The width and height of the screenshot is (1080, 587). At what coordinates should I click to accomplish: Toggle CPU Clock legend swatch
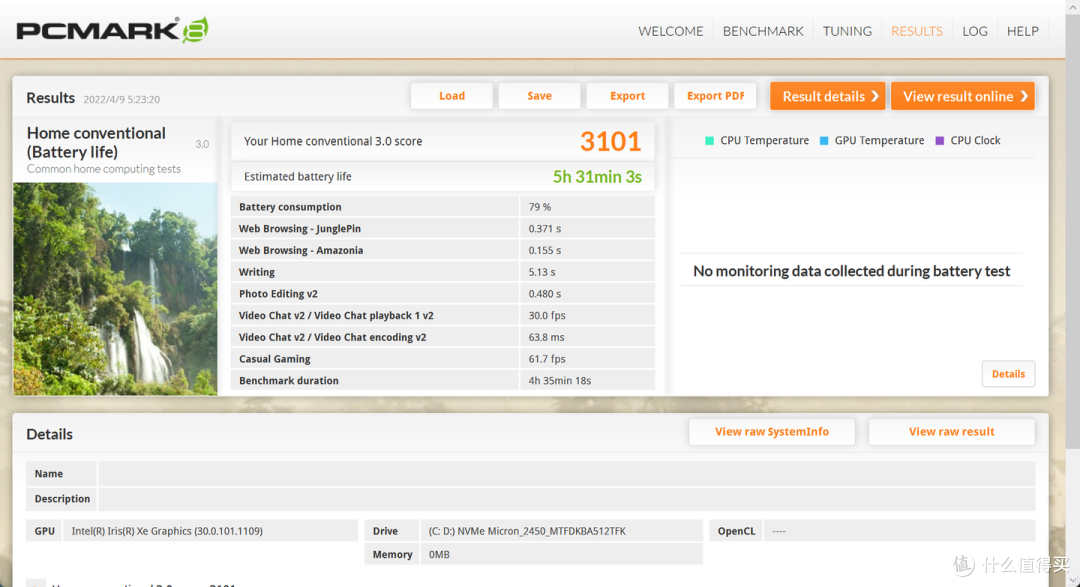tap(939, 141)
